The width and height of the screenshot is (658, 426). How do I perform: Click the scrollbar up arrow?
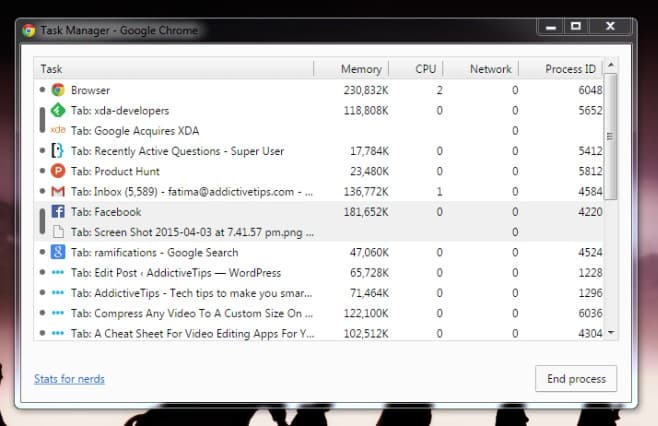[x=611, y=65]
